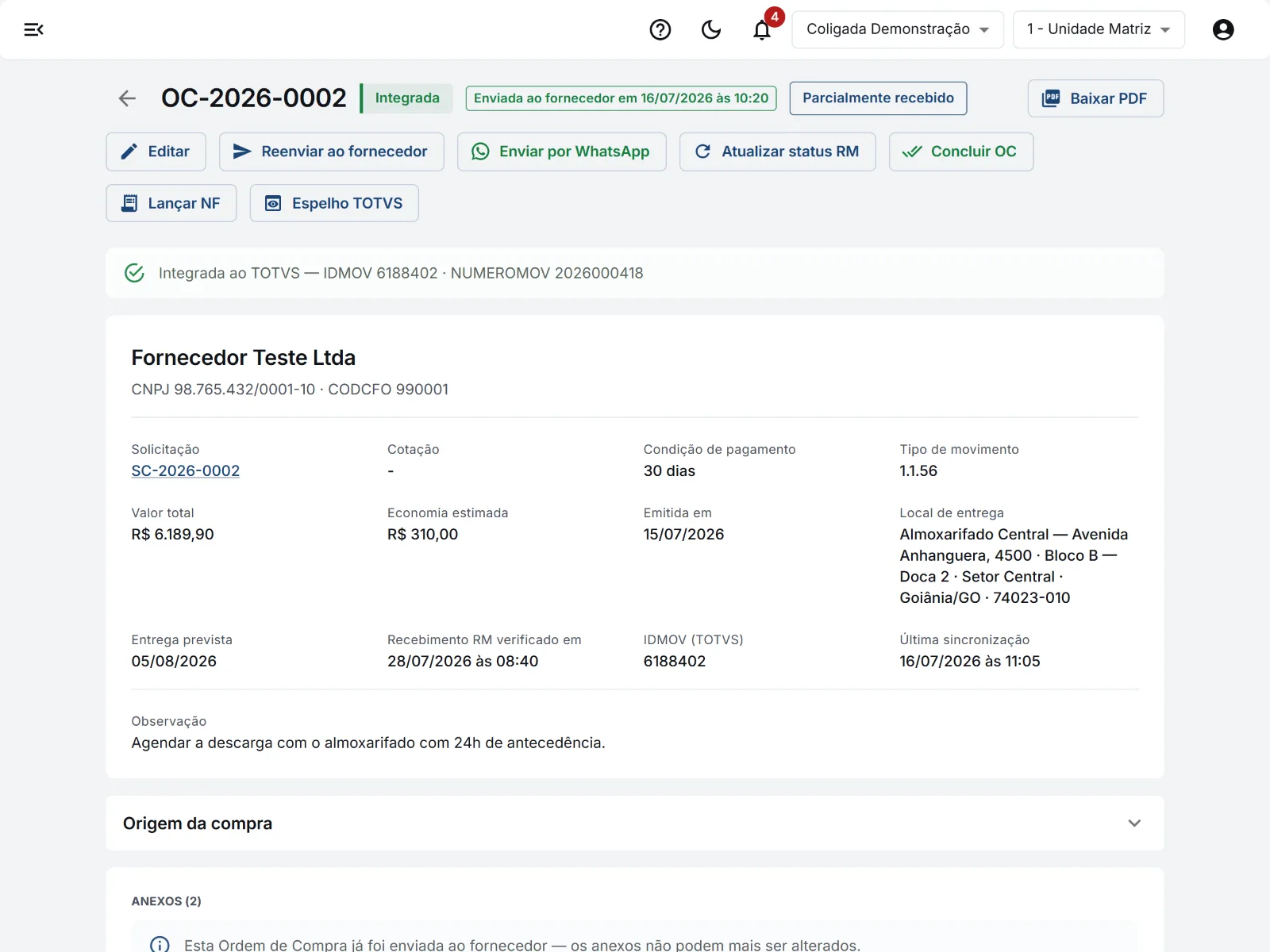Image resolution: width=1270 pixels, height=952 pixels.
Task: Click the Enviada ao fornecedor timestamp badge
Action: 621,98
